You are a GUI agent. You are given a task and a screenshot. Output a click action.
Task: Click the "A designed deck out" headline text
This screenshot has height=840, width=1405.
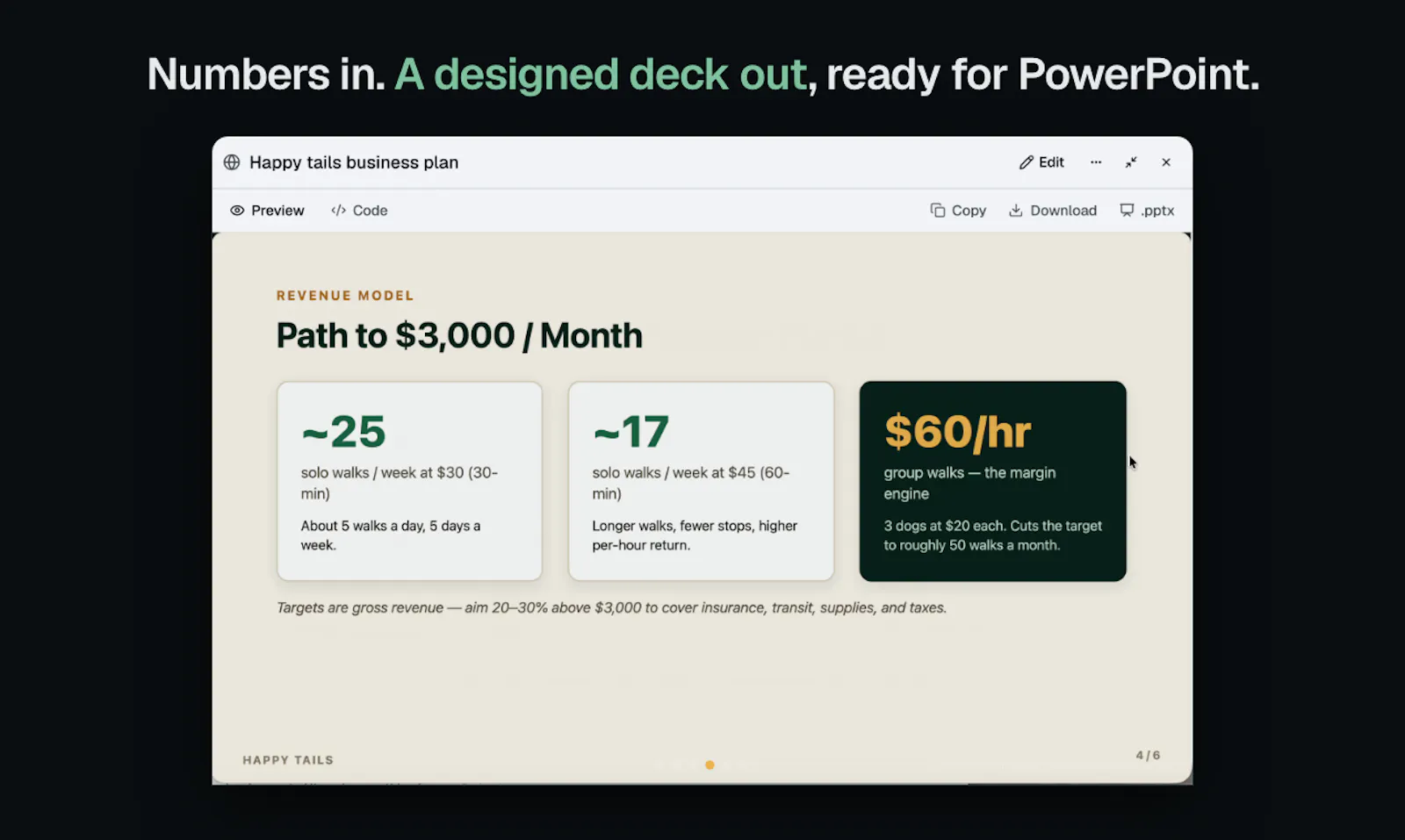point(601,75)
